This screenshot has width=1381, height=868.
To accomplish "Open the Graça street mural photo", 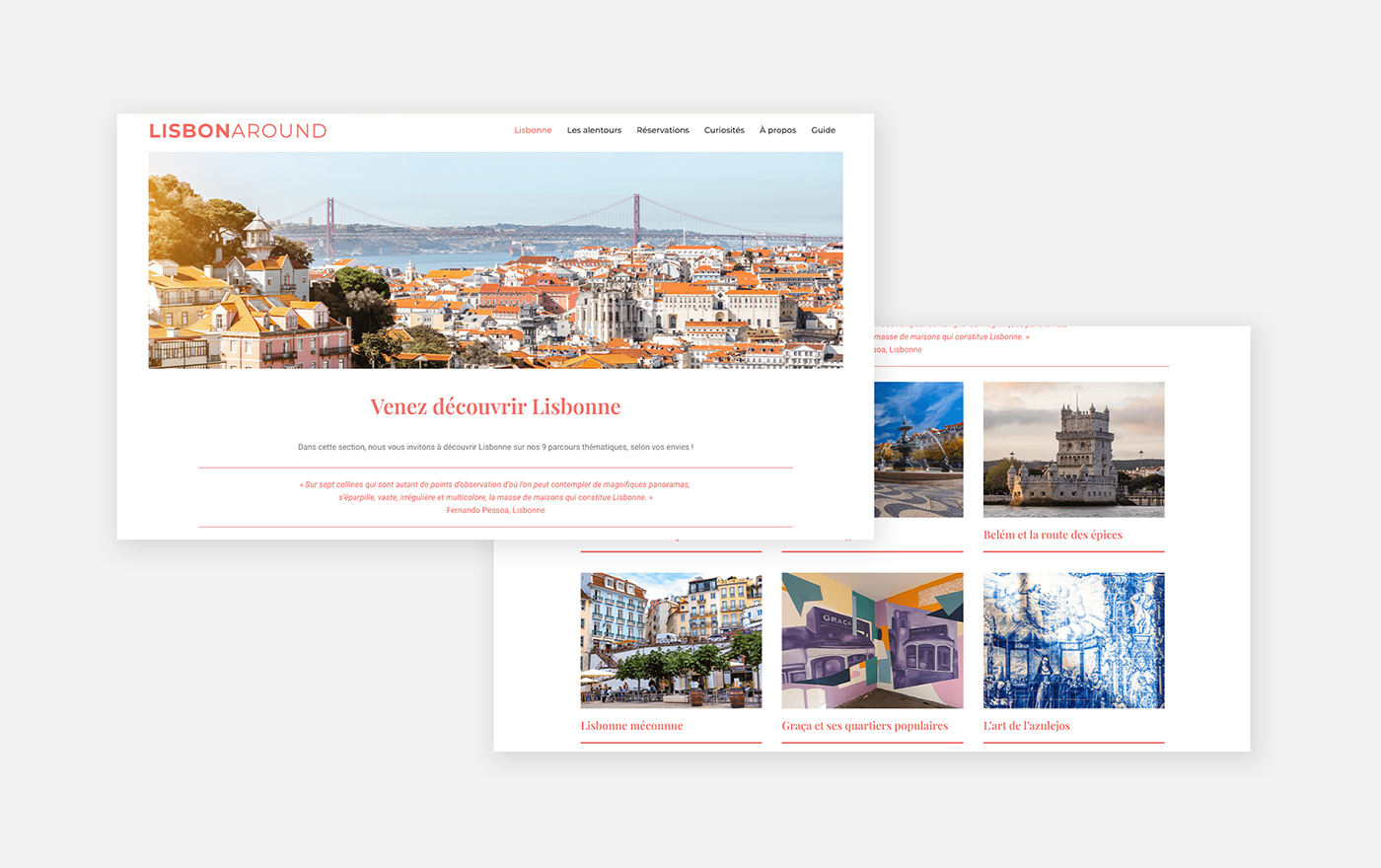I will coord(872,640).
